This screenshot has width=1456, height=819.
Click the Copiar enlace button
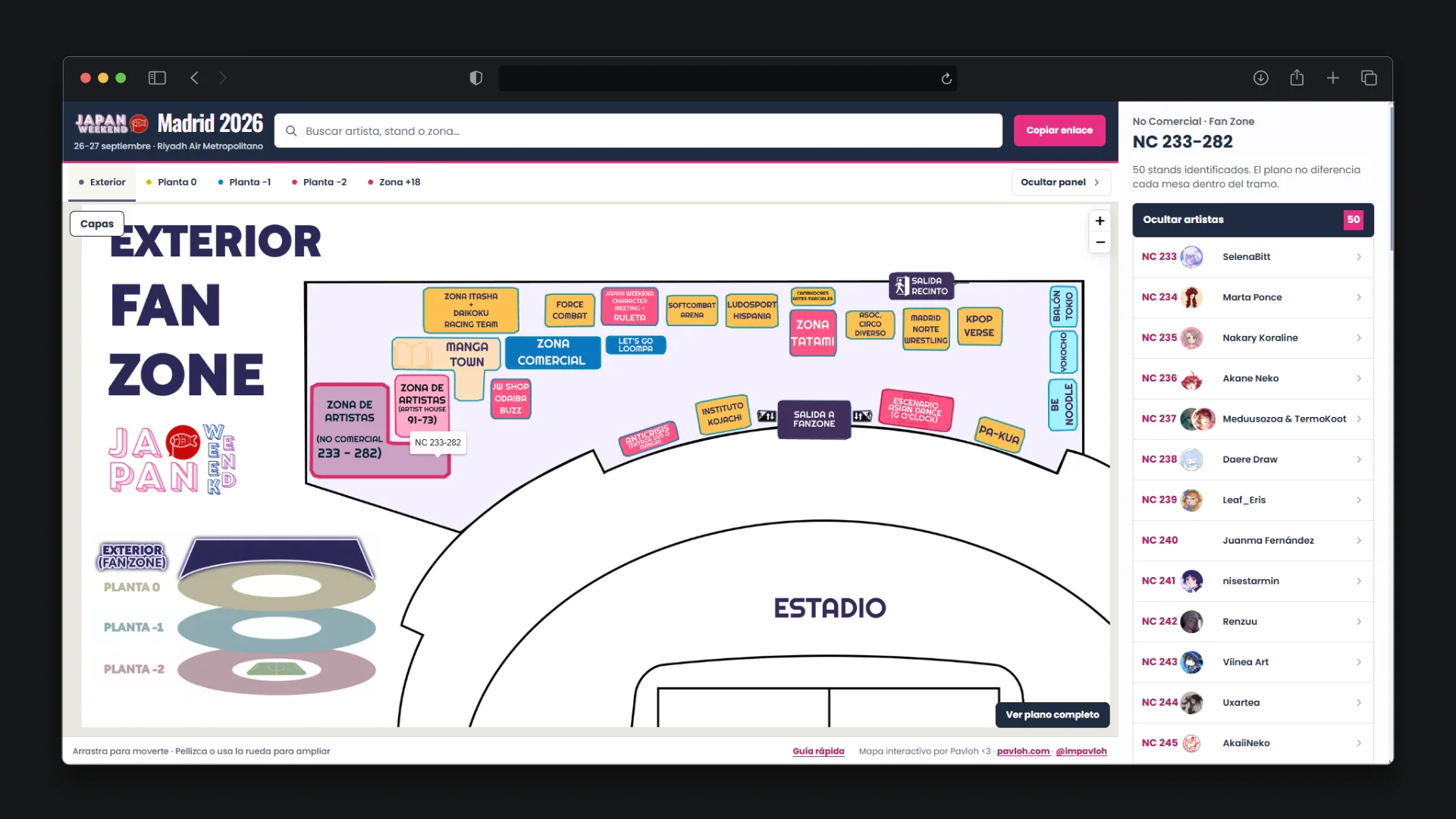1059,130
